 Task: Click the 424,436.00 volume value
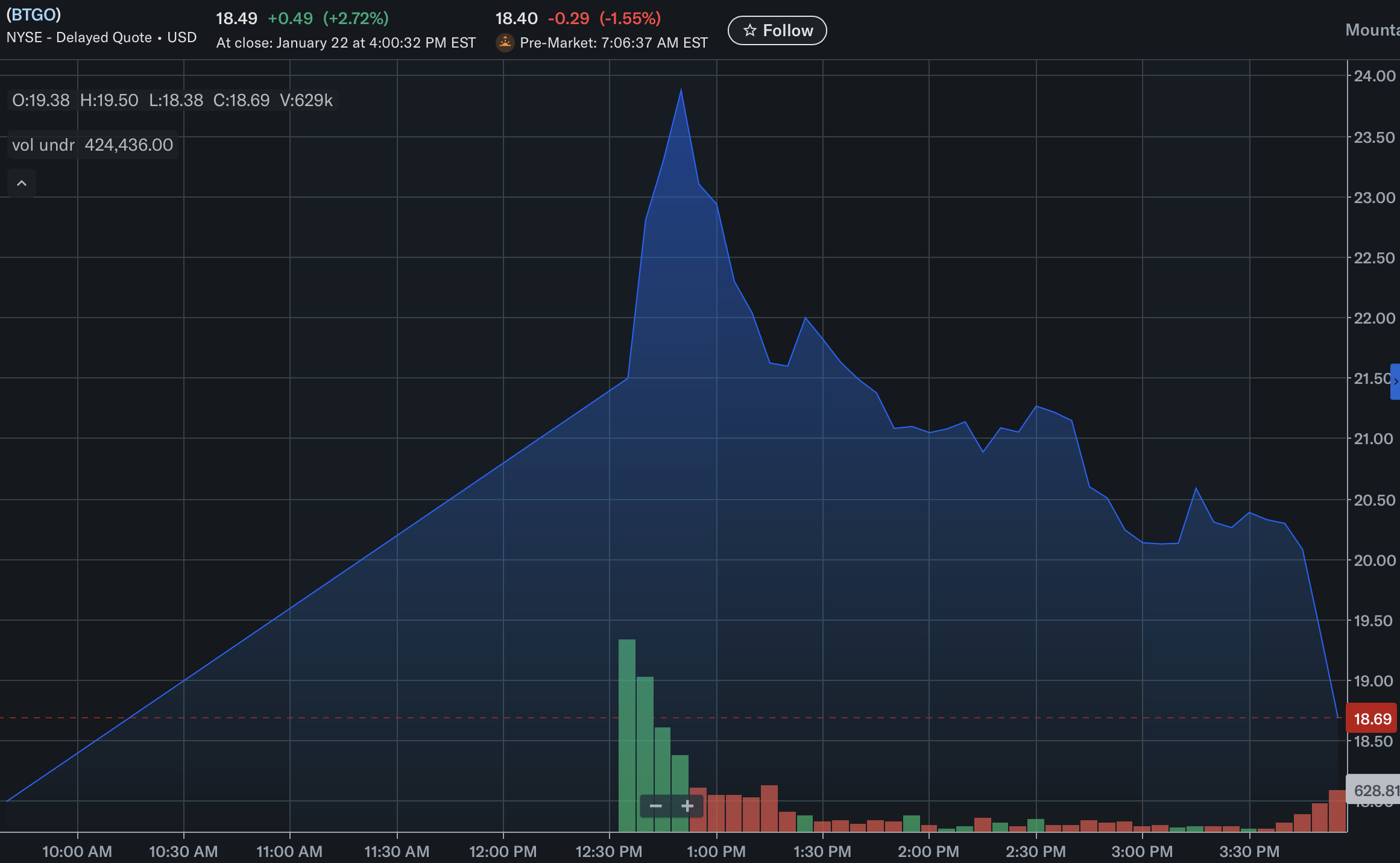click(x=128, y=145)
